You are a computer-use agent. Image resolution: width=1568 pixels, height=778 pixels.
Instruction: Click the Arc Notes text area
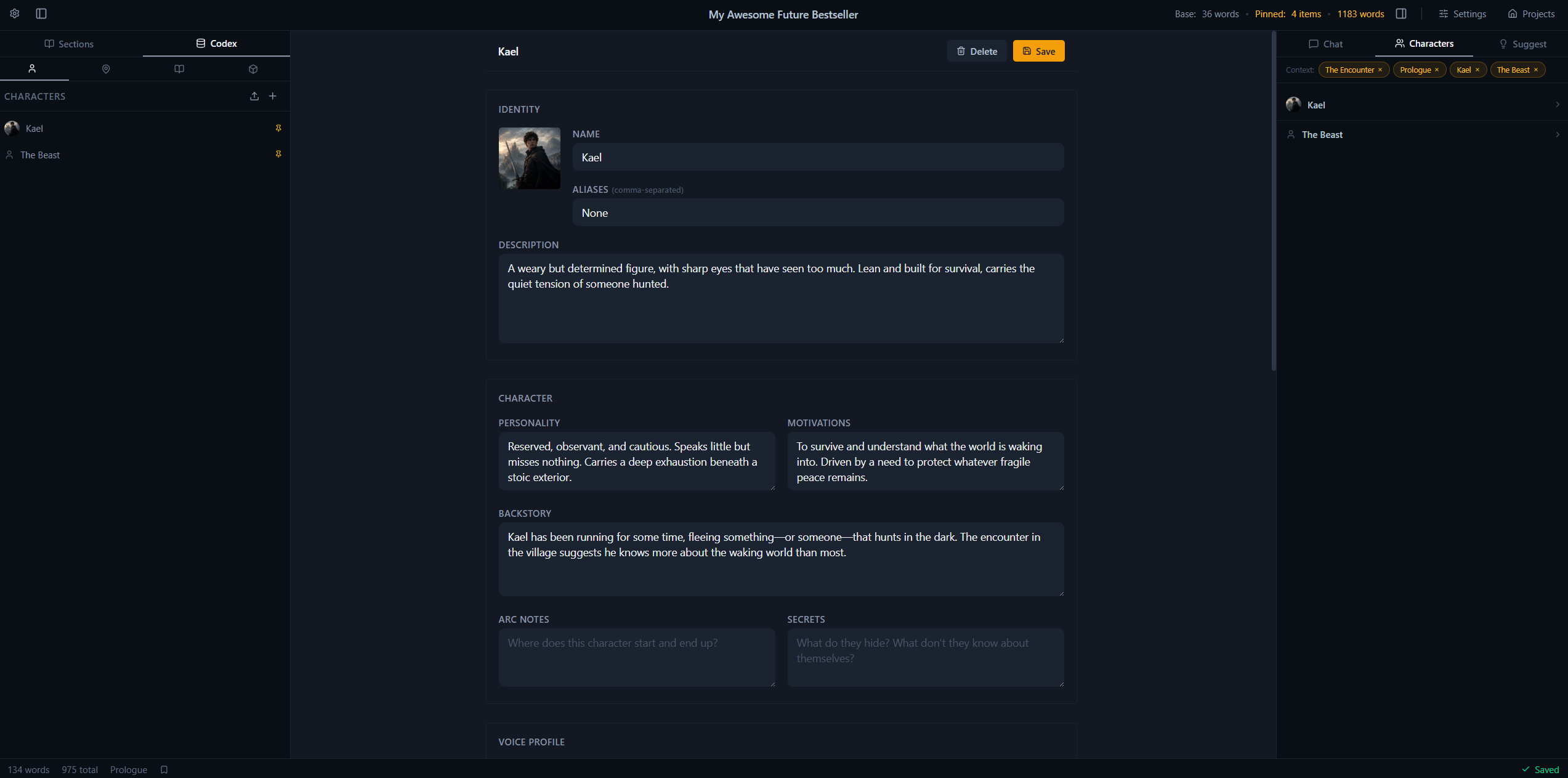click(637, 658)
